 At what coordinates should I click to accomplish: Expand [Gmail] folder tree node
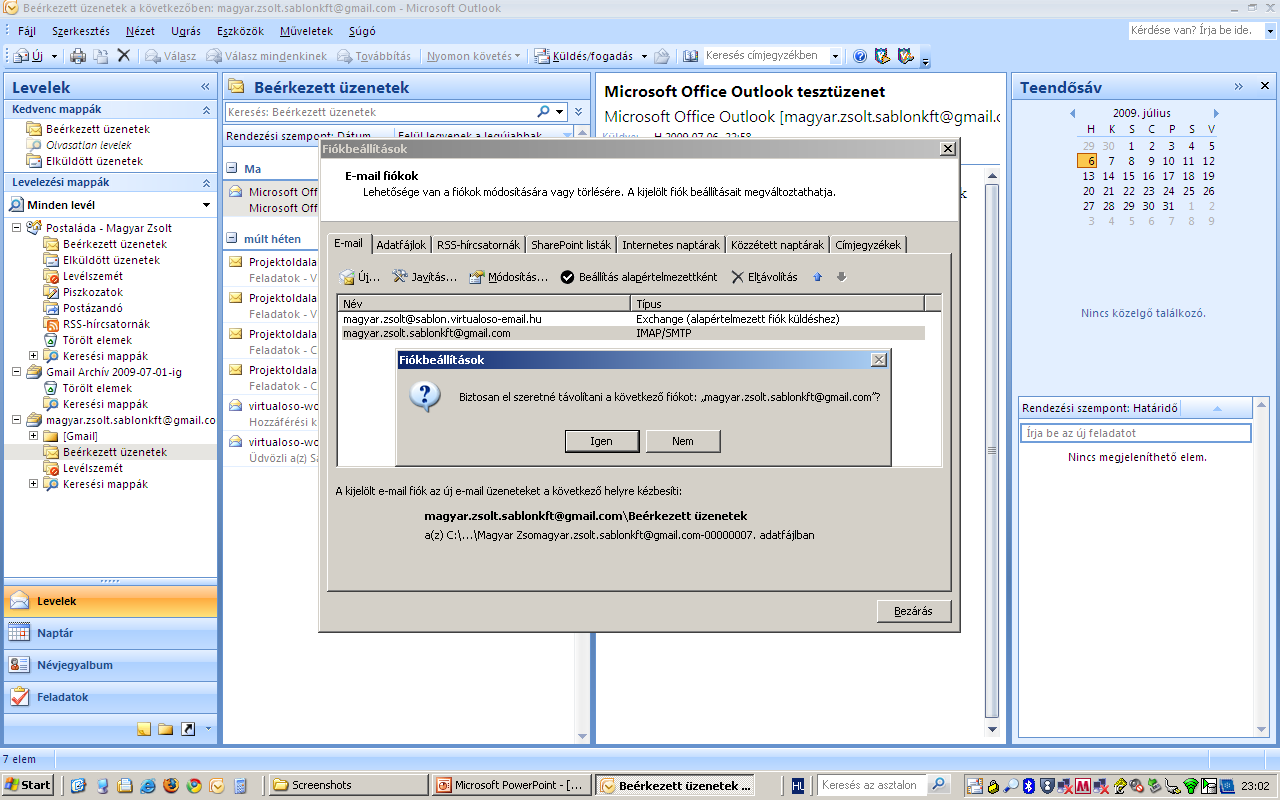[34, 436]
